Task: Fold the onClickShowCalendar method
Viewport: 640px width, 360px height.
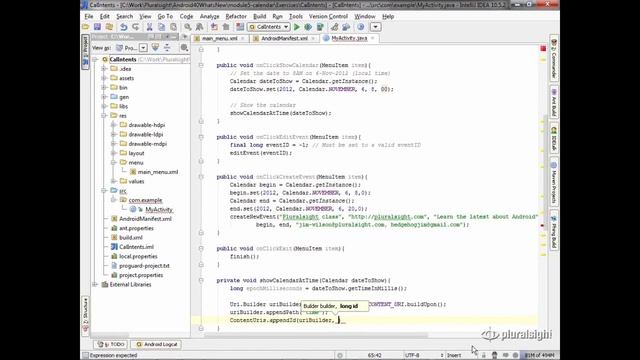Action: (x=201, y=65)
